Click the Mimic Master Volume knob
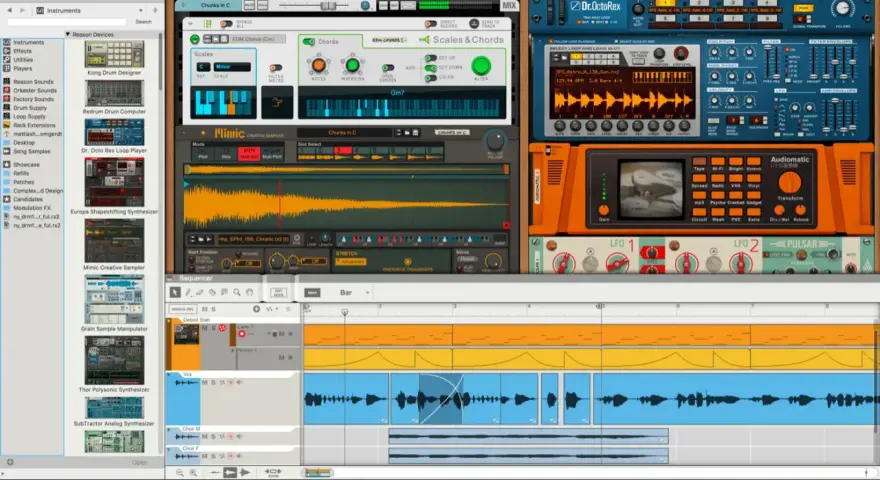Image resolution: width=880 pixels, height=480 pixels. click(x=495, y=141)
